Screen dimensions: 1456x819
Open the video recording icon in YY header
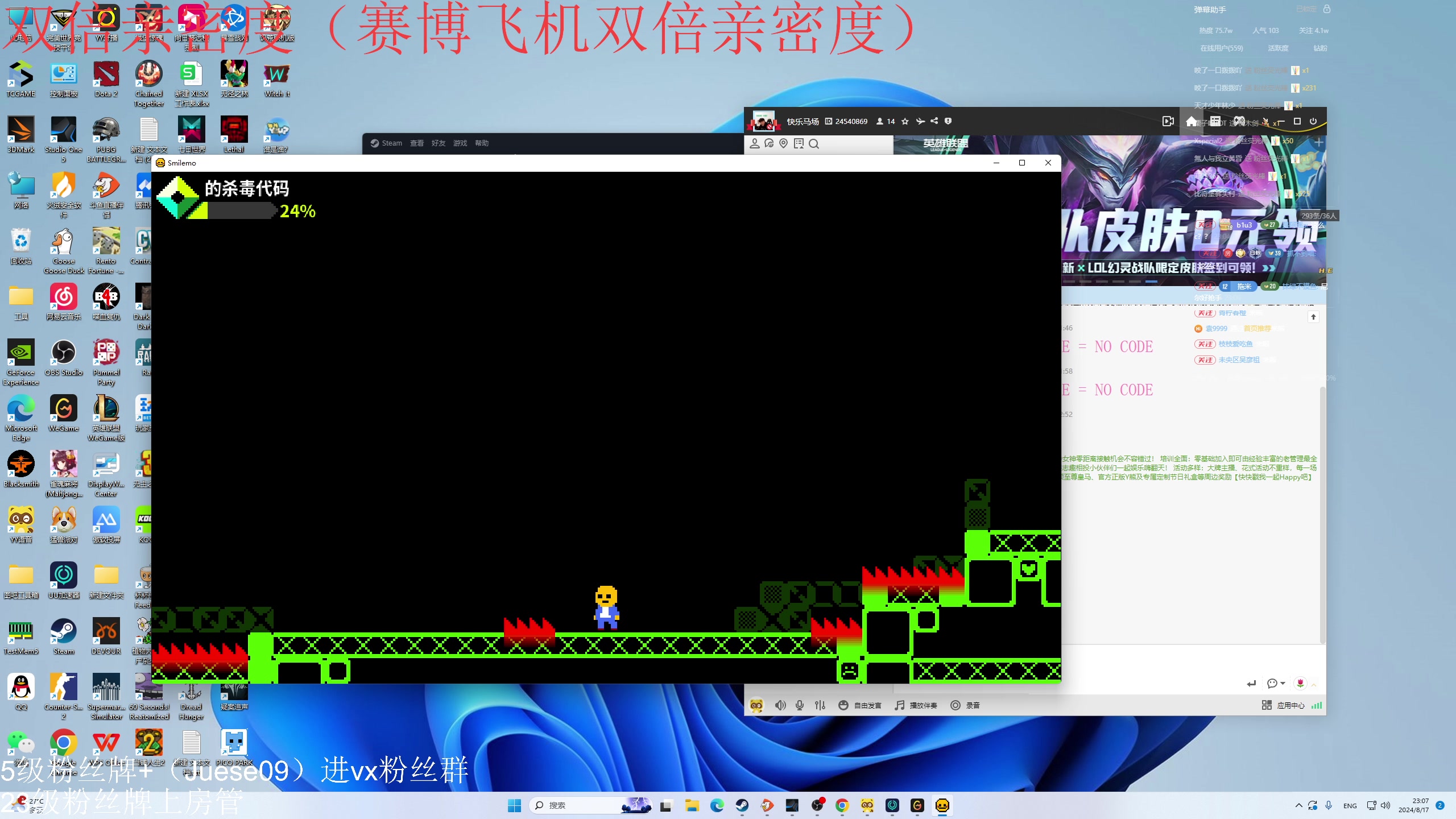pos(1168,121)
